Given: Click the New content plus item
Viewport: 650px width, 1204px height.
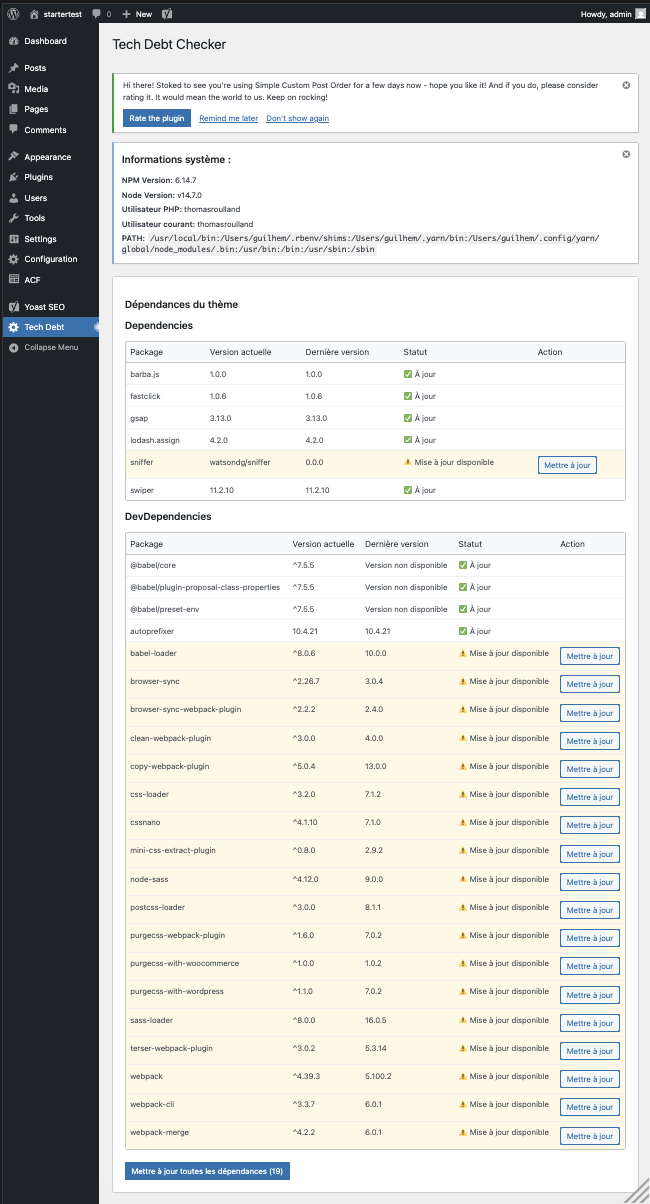Looking at the screenshot, I should pyautogui.click(x=137, y=14).
